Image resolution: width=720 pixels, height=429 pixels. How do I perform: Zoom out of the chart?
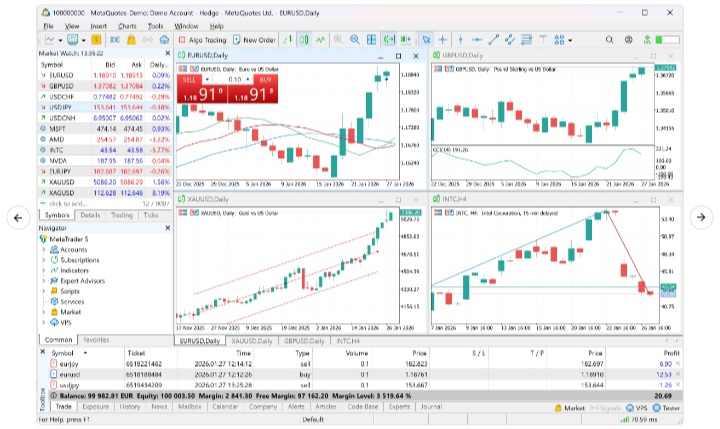pyautogui.click(x=355, y=40)
